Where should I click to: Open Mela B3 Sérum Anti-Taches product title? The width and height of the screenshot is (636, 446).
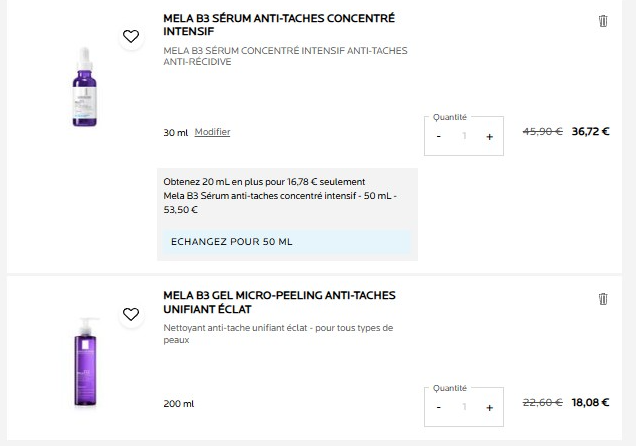coord(279,25)
